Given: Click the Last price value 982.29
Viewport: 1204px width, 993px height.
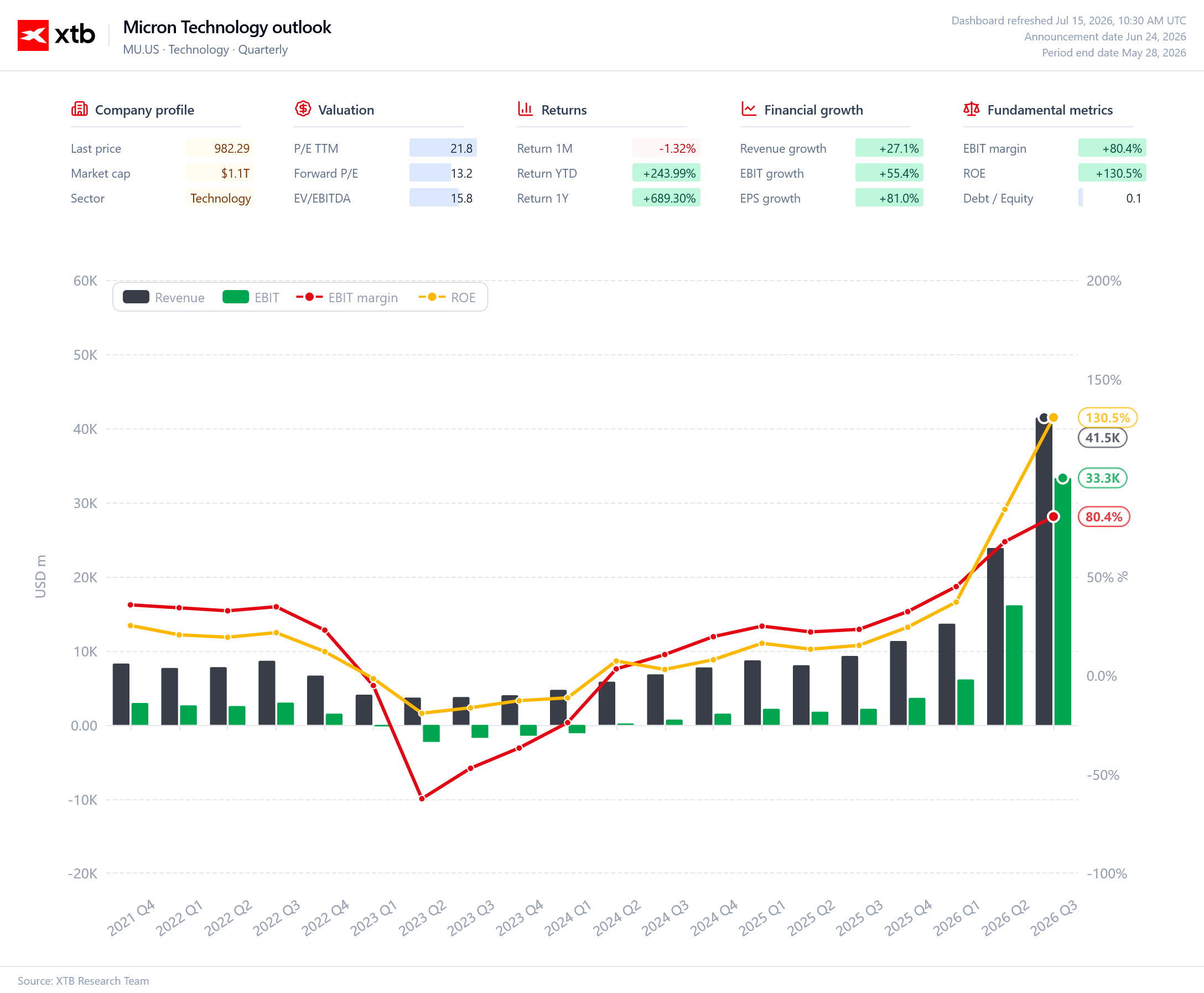Looking at the screenshot, I should (220, 148).
